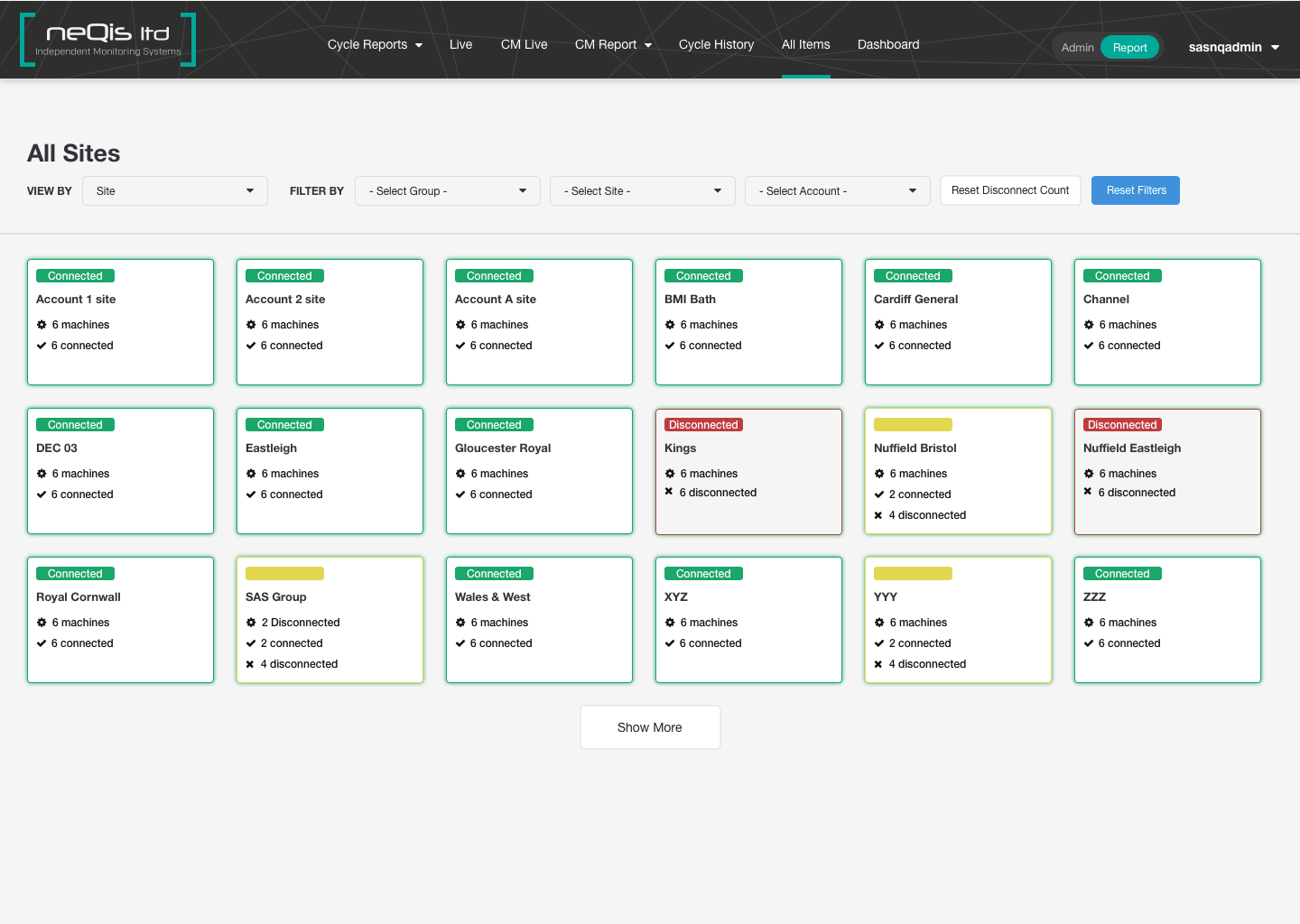Click the gear icon on Nuffield Bristol card

point(879,473)
